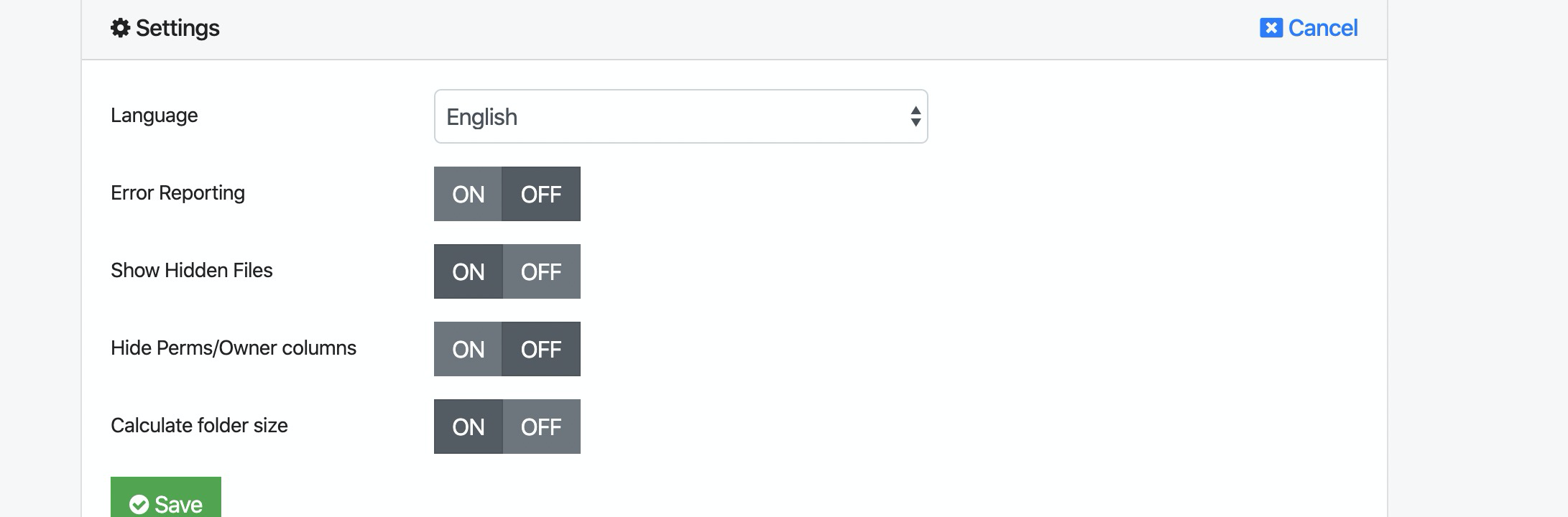Click the checkmark icon on Save
This screenshot has height=517, width=1568.
coord(139,505)
